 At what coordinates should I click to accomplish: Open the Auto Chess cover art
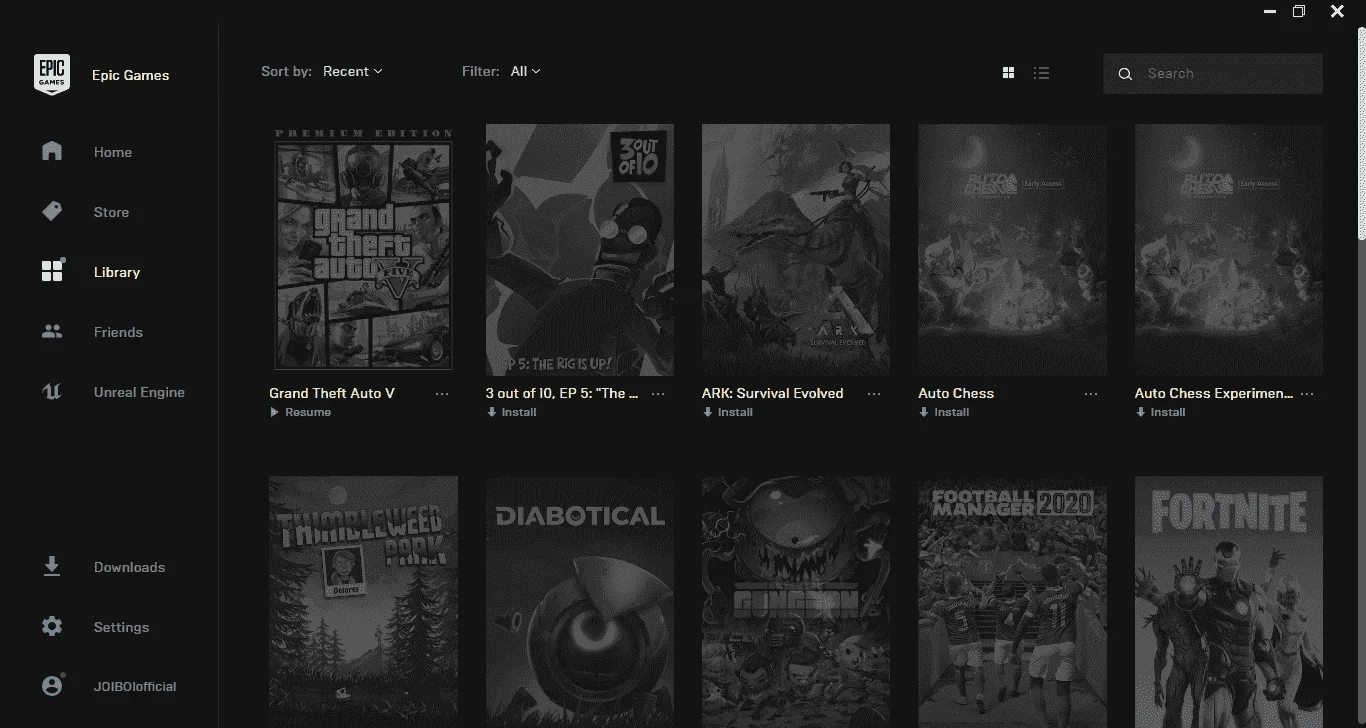point(1012,250)
